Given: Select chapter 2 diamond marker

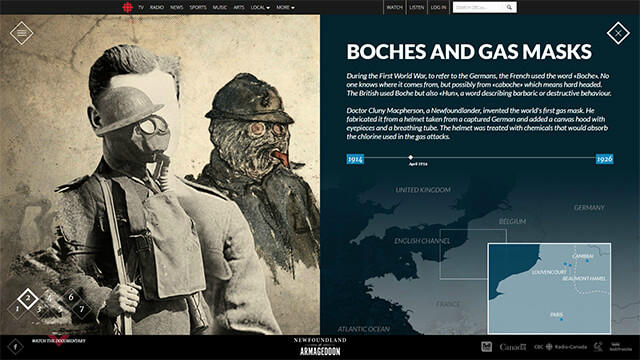Looking at the screenshot, I should [x=28, y=298].
